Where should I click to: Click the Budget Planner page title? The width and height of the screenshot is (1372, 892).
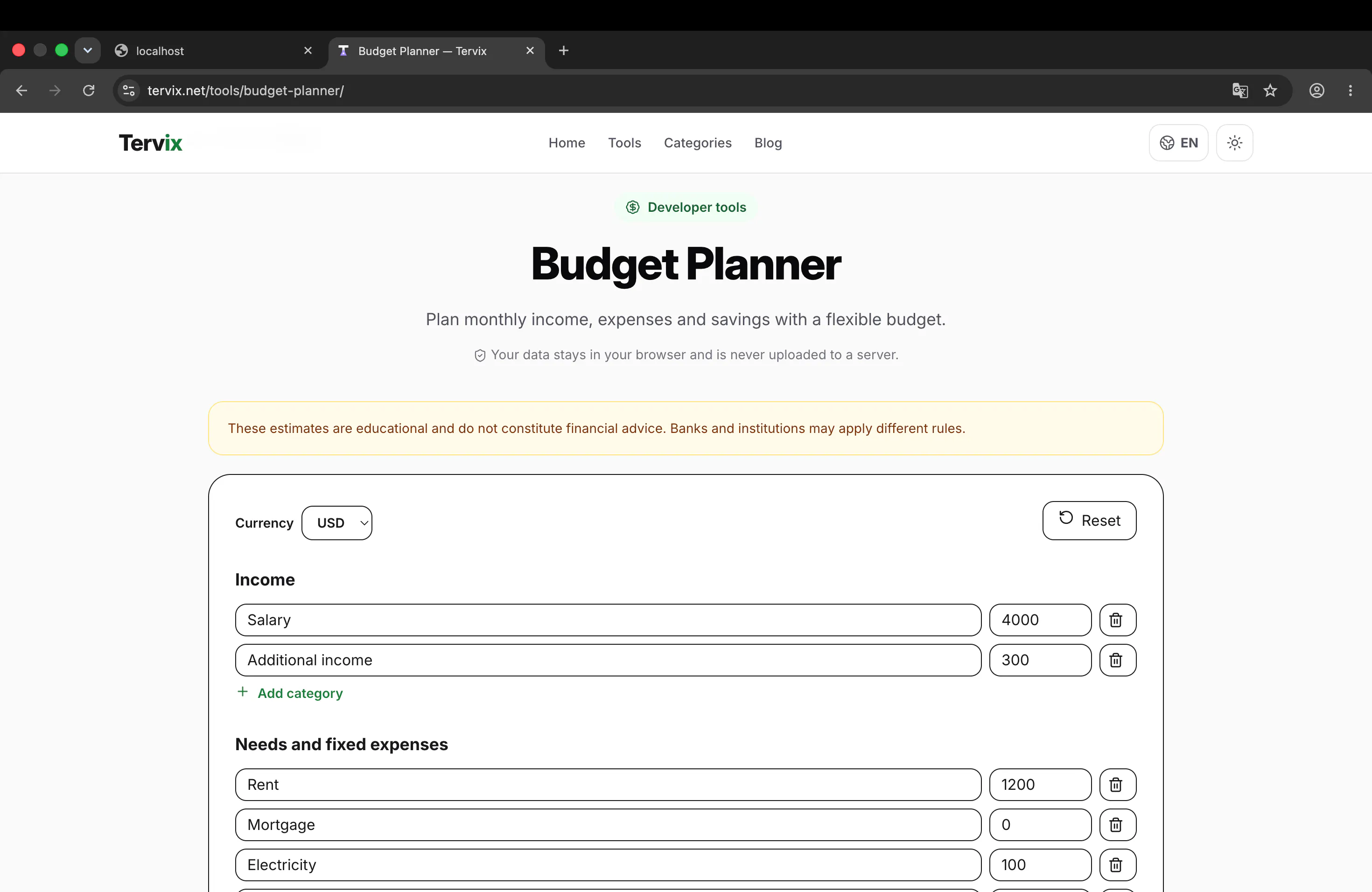pyautogui.click(x=686, y=264)
